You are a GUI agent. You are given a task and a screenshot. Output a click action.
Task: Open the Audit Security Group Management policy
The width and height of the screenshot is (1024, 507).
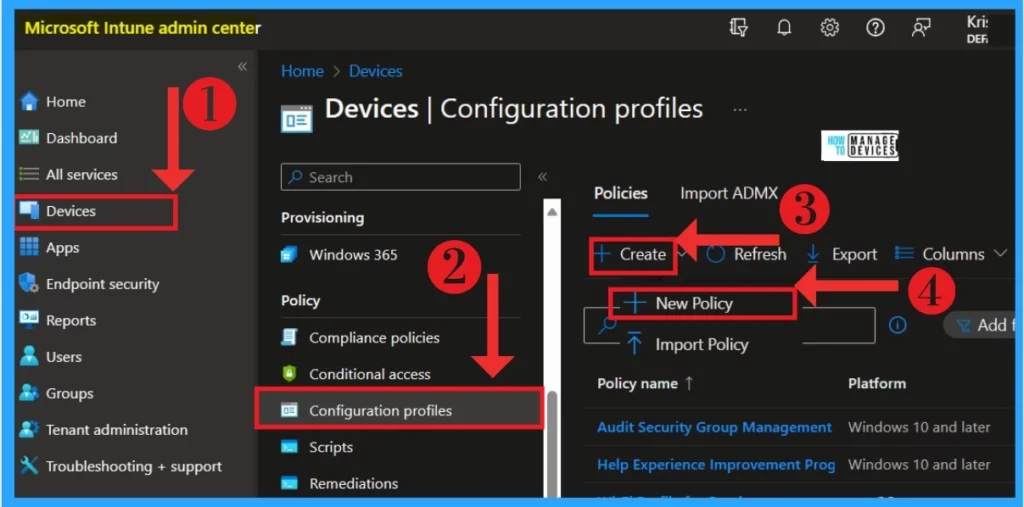(x=714, y=428)
